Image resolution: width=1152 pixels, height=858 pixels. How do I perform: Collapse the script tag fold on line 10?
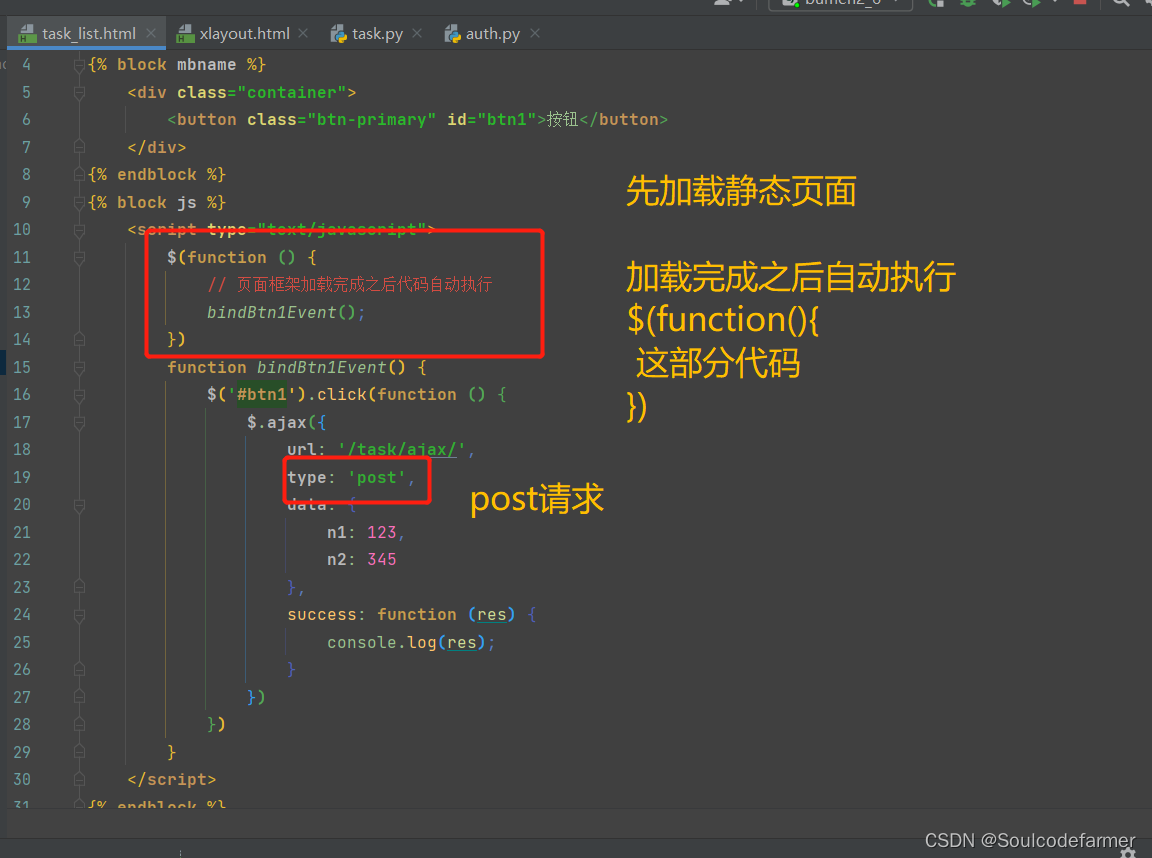[x=79, y=230]
